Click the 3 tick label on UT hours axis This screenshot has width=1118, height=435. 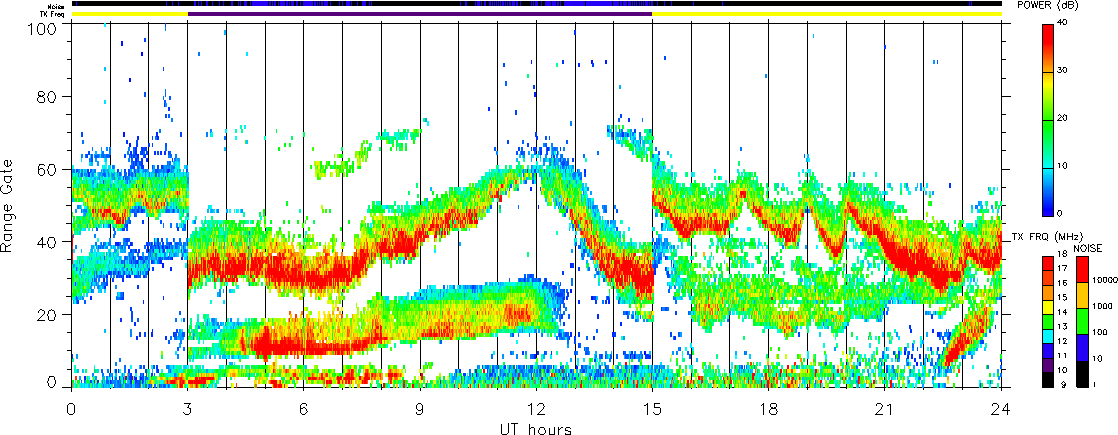188,409
